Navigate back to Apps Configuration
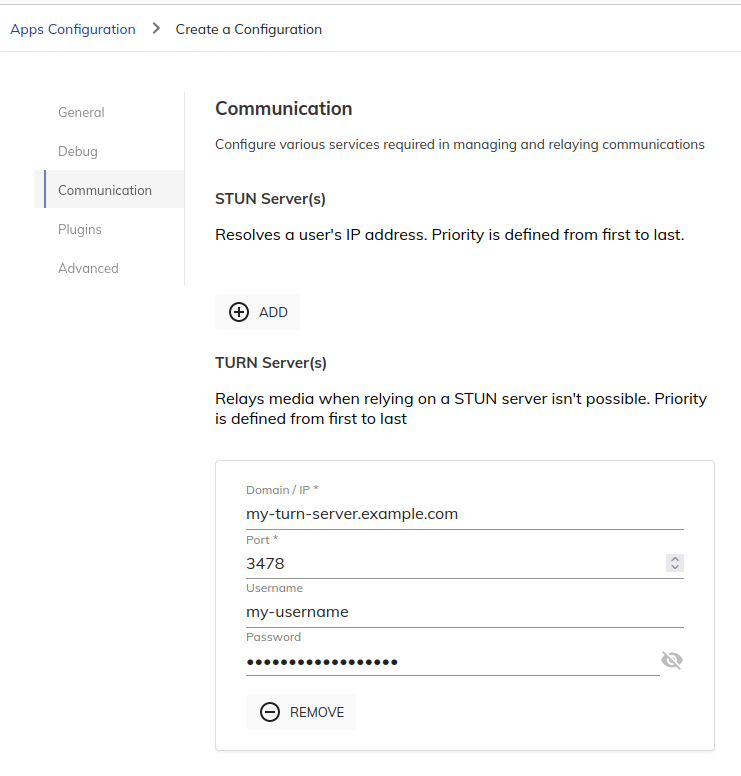Screen dimensions: 741x776 pyautogui.click(x=73, y=29)
